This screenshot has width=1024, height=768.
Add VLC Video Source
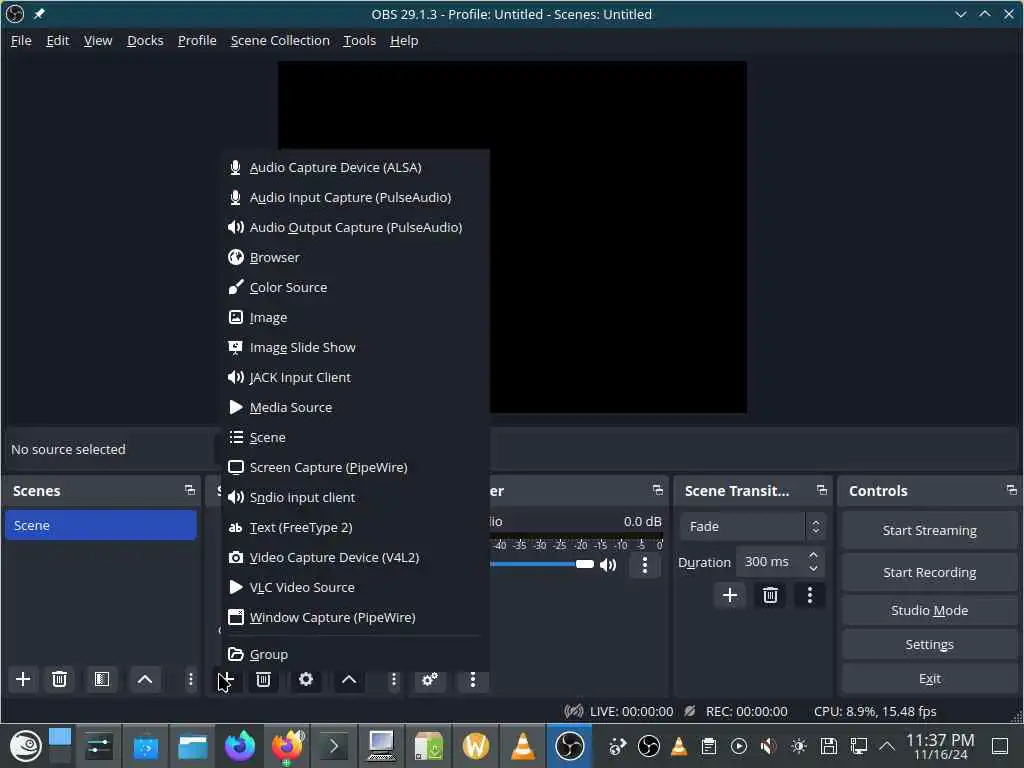[x=355, y=588]
